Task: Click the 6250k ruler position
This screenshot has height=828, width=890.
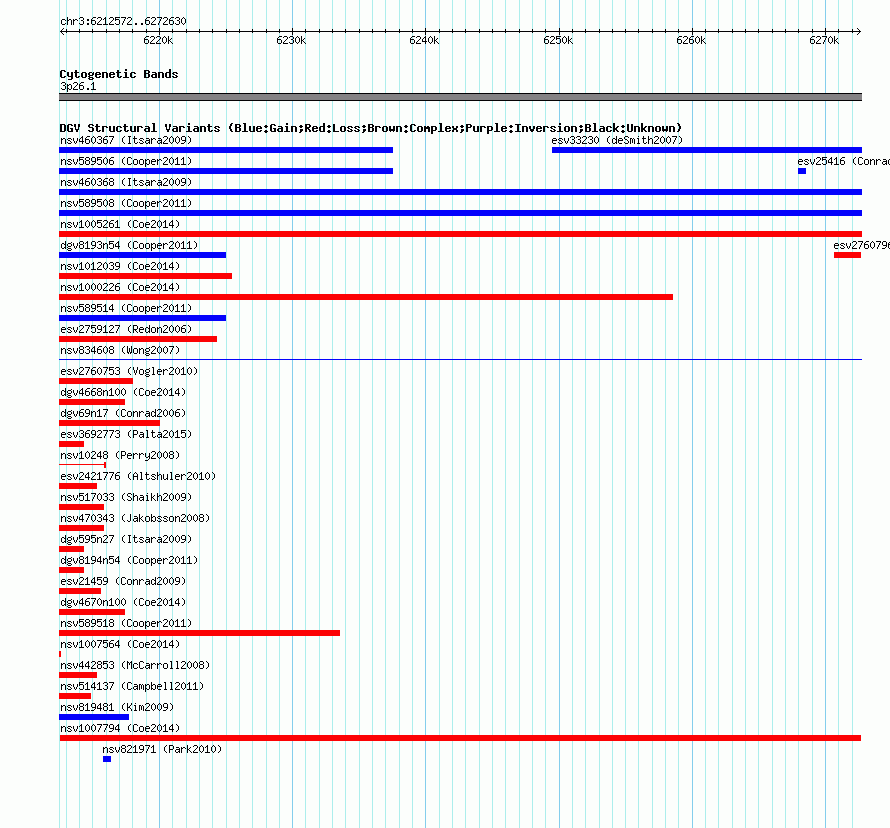Action: tap(558, 40)
